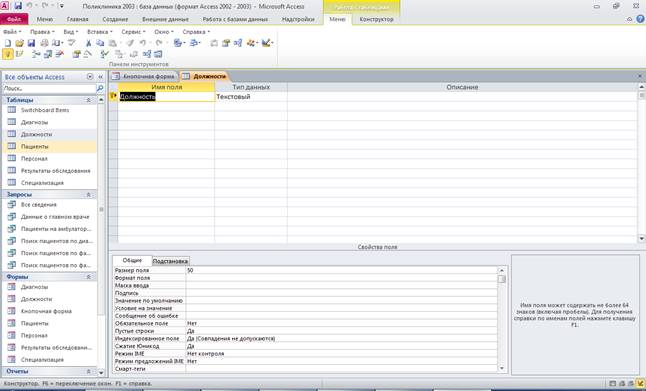Click the field properties scrollbar down arrow

click(502, 368)
